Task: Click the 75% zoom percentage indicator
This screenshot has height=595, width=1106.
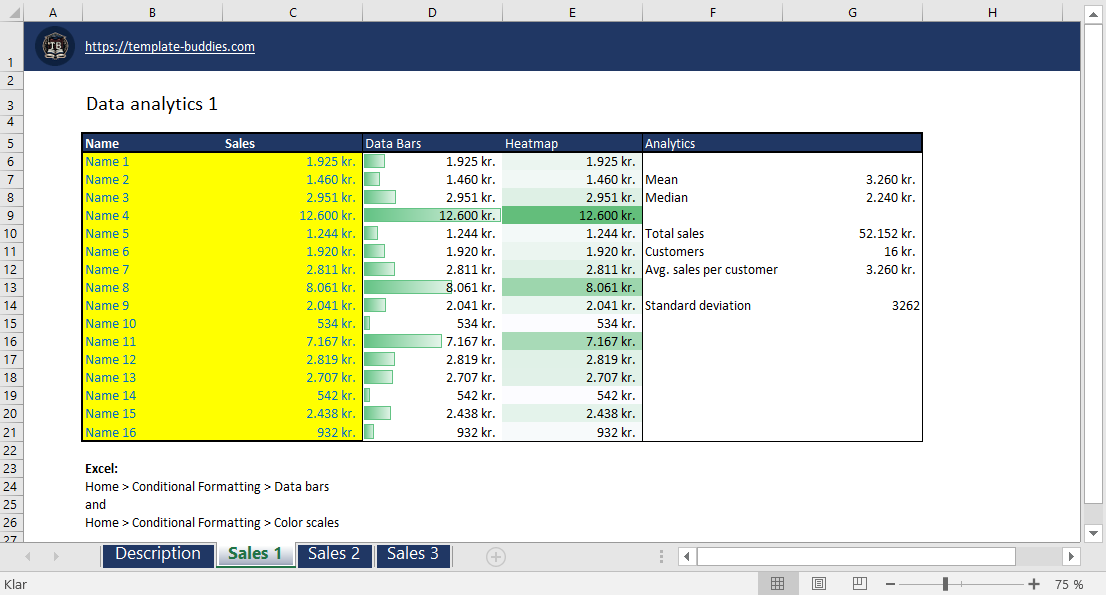Action: tap(1069, 583)
